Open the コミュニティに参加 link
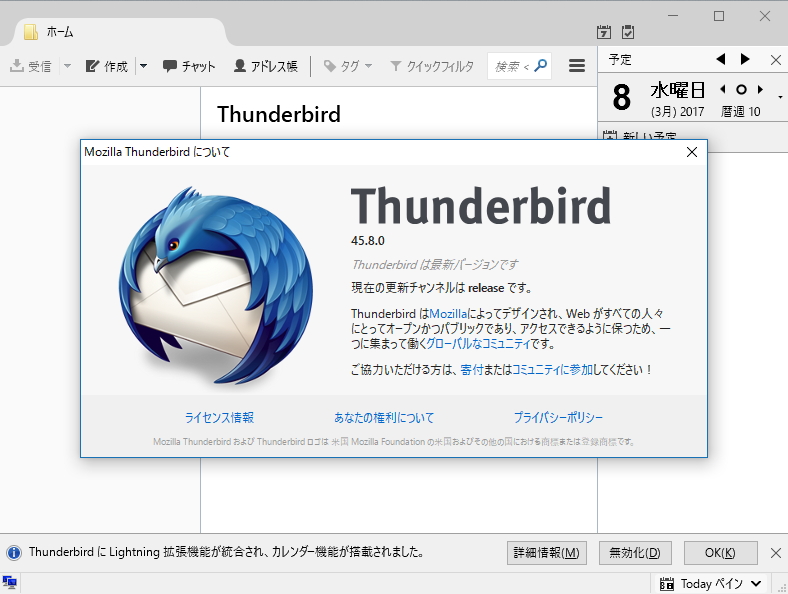This screenshot has height=594, width=788. (x=552, y=370)
